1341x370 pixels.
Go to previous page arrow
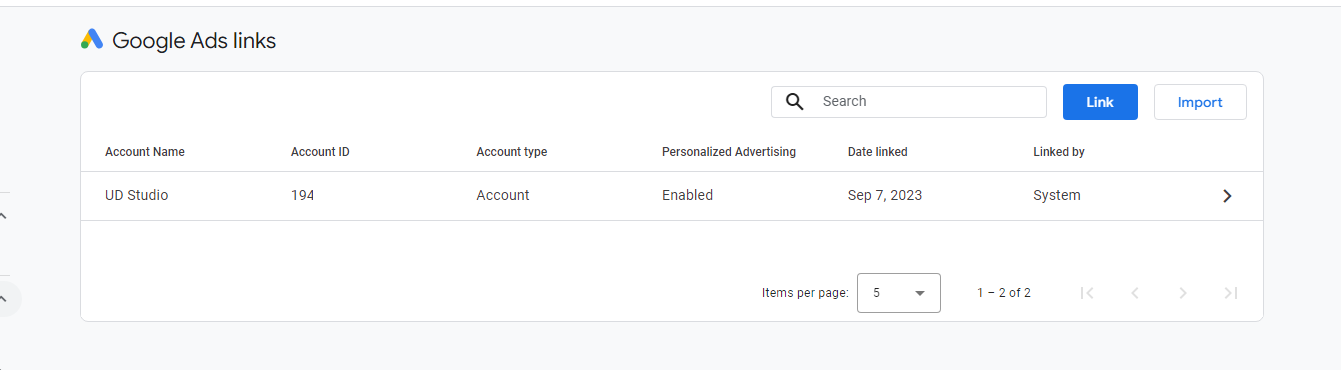1135,293
